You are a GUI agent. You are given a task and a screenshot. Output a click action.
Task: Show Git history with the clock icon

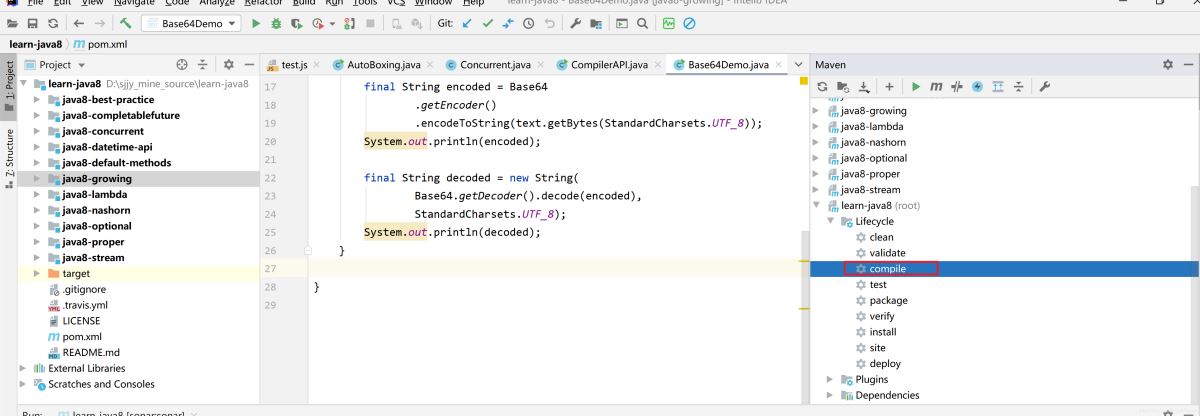click(528, 23)
